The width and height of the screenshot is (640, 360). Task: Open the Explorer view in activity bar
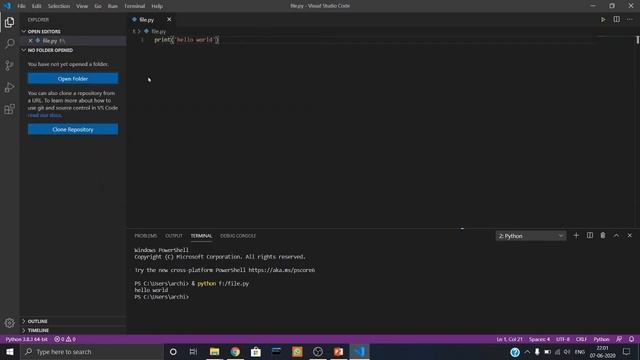tap(9, 22)
